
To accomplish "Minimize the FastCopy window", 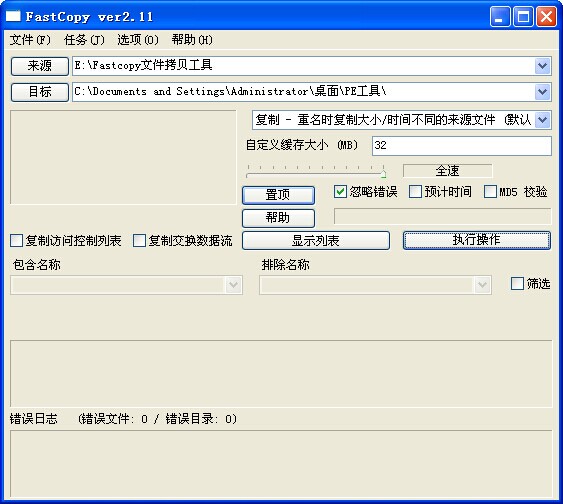I will (500, 17).
